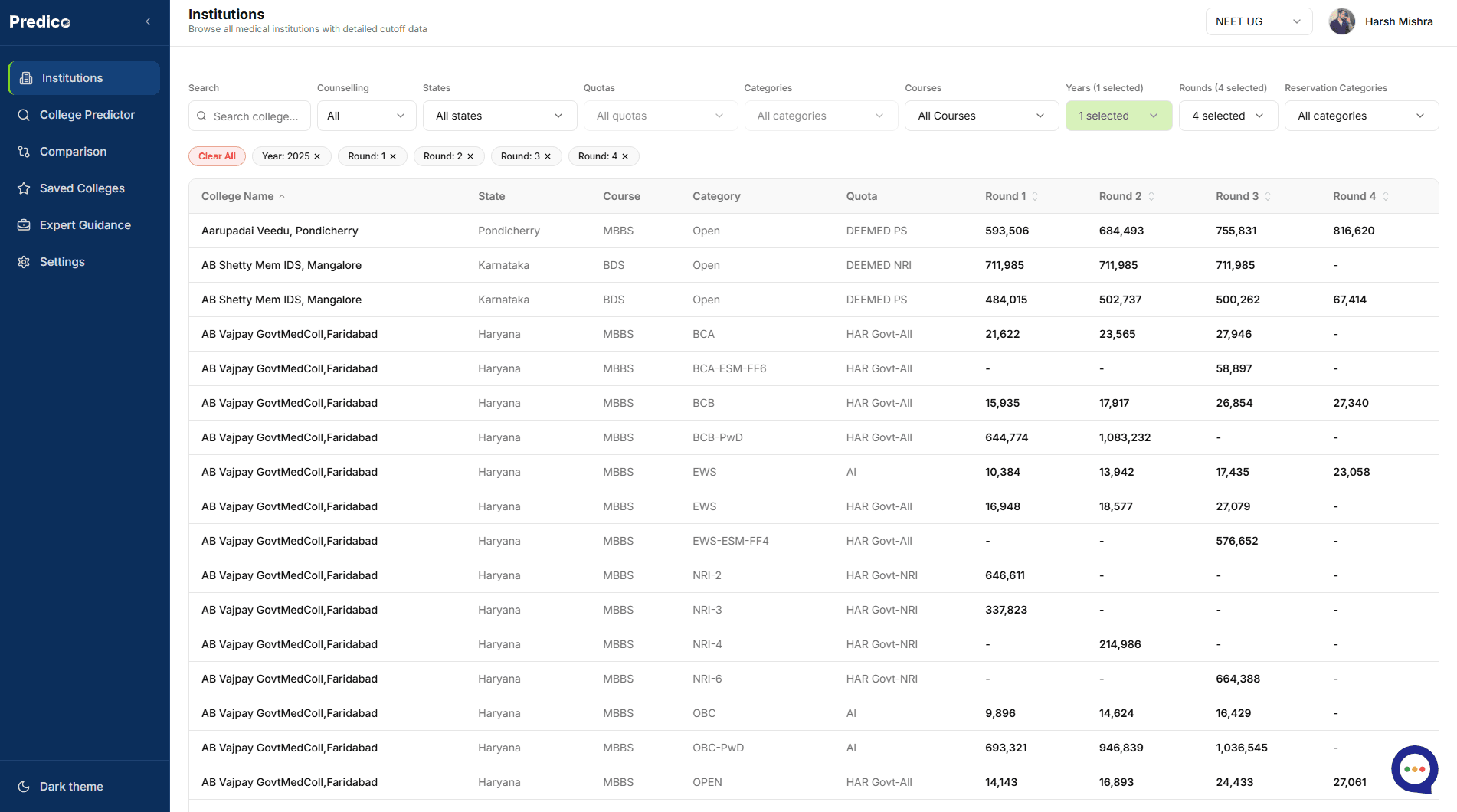The image size is (1457, 812).
Task: Remove the Round: 2 filter chip
Action: [x=470, y=156]
